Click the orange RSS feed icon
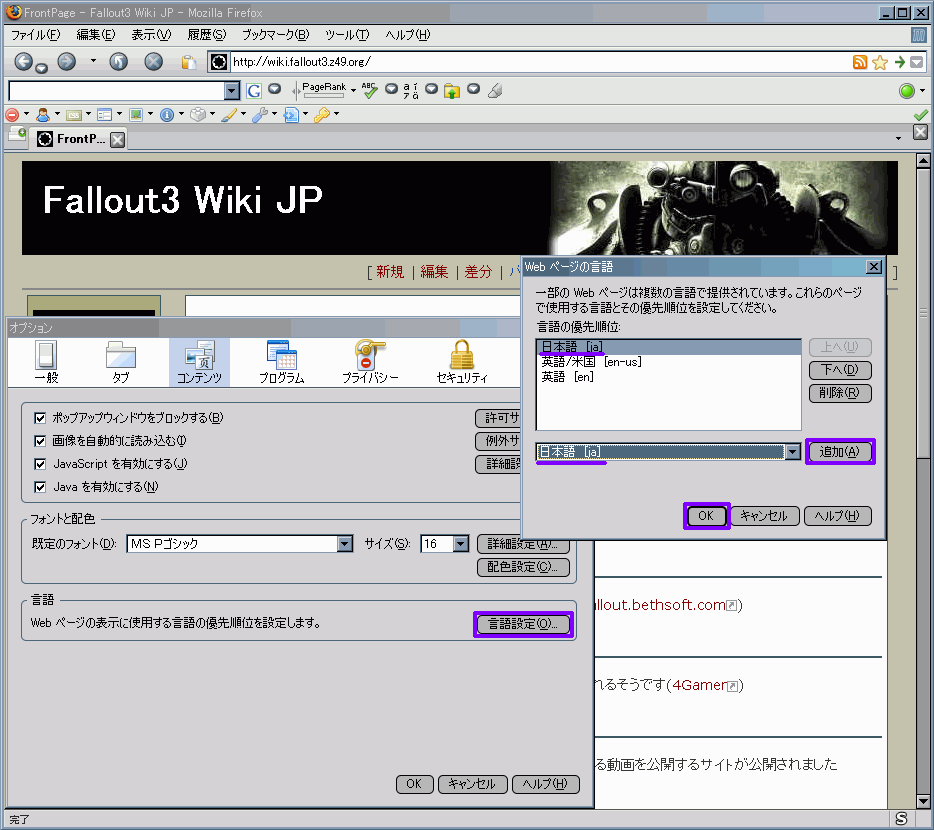The width and height of the screenshot is (934, 830). (860, 62)
